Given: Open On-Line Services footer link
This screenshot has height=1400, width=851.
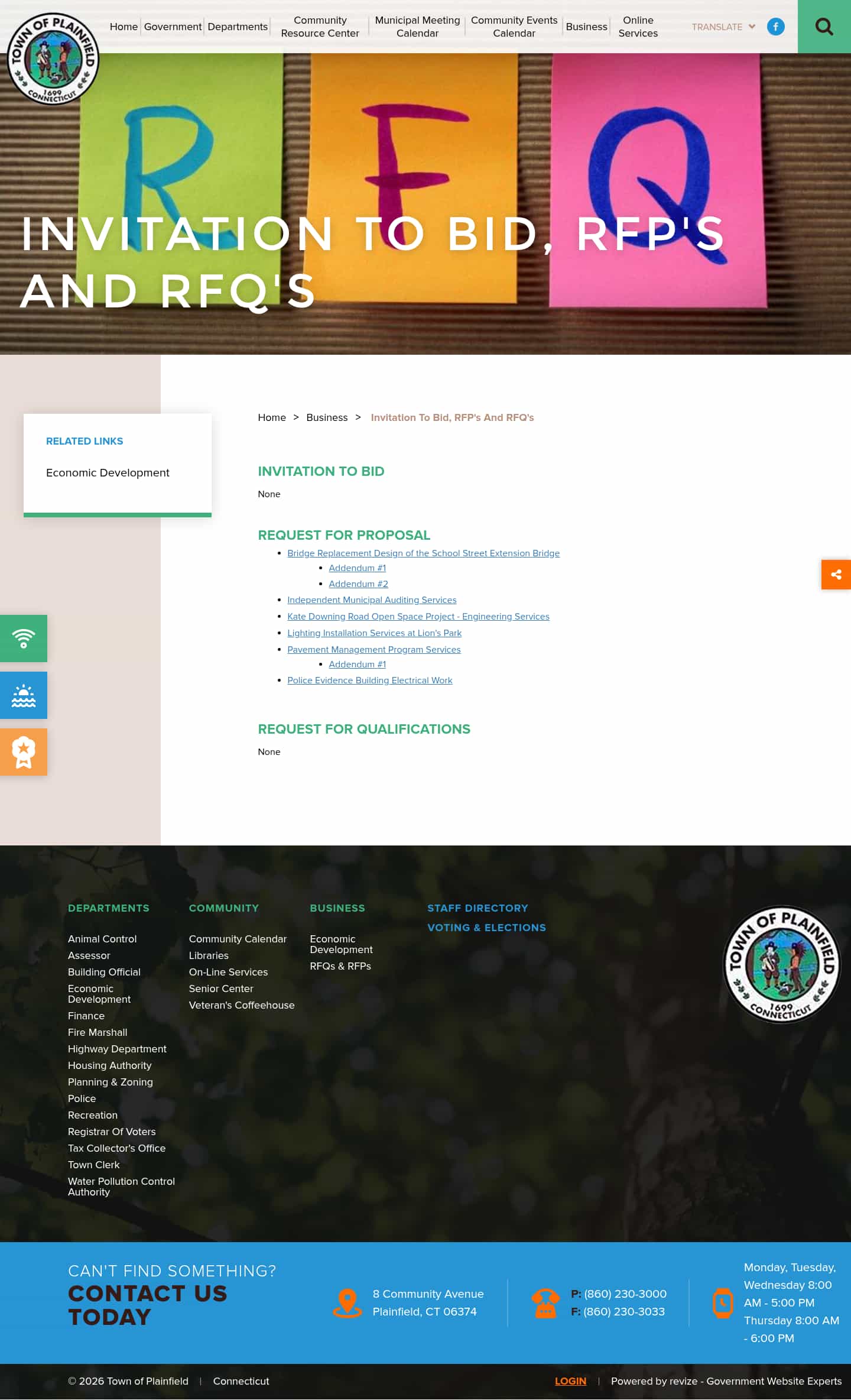Looking at the screenshot, I should (x=228, y=972).
